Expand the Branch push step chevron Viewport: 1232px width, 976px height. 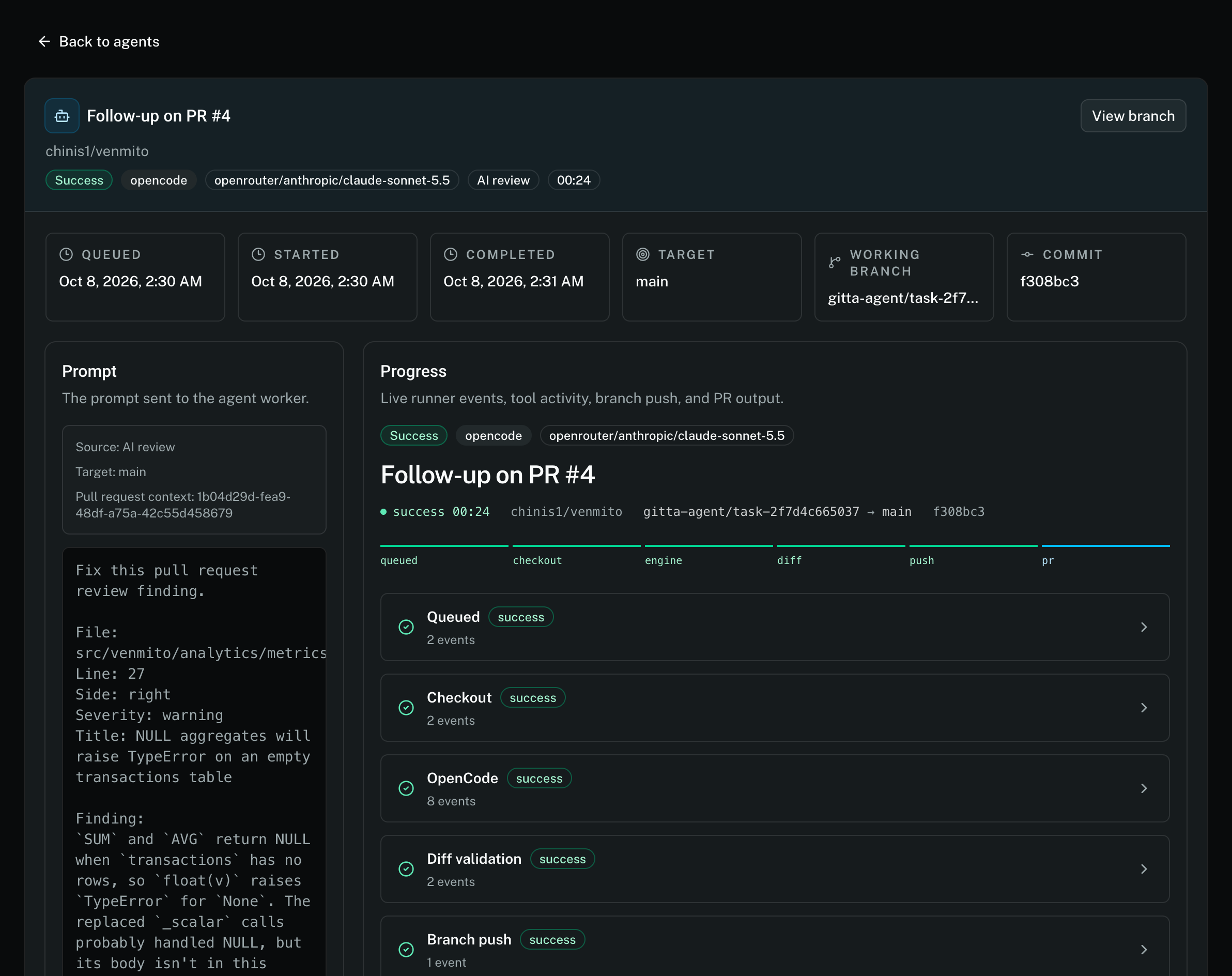click(1144, 950)
